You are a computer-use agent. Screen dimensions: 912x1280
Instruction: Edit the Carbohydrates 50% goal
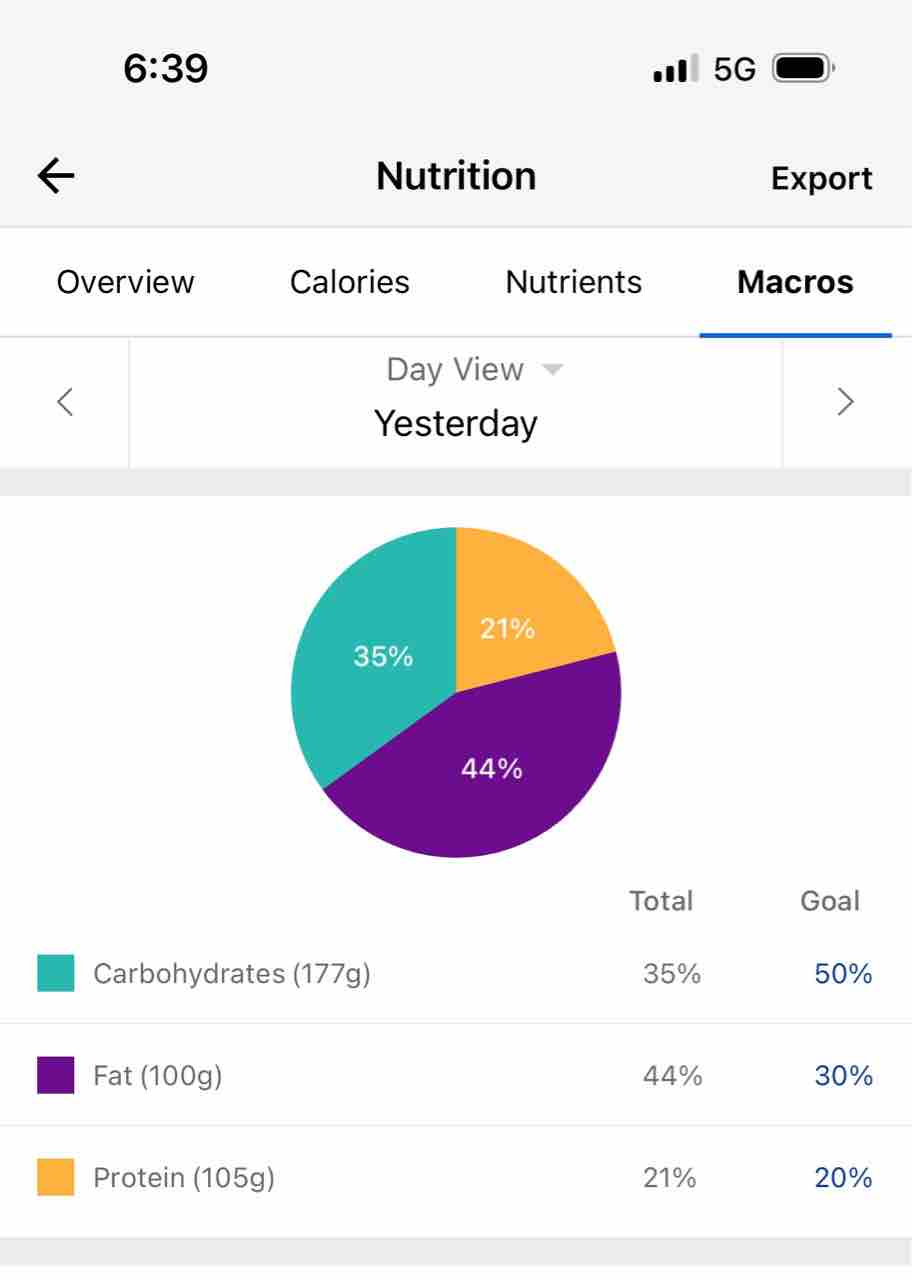coord(843,974)
